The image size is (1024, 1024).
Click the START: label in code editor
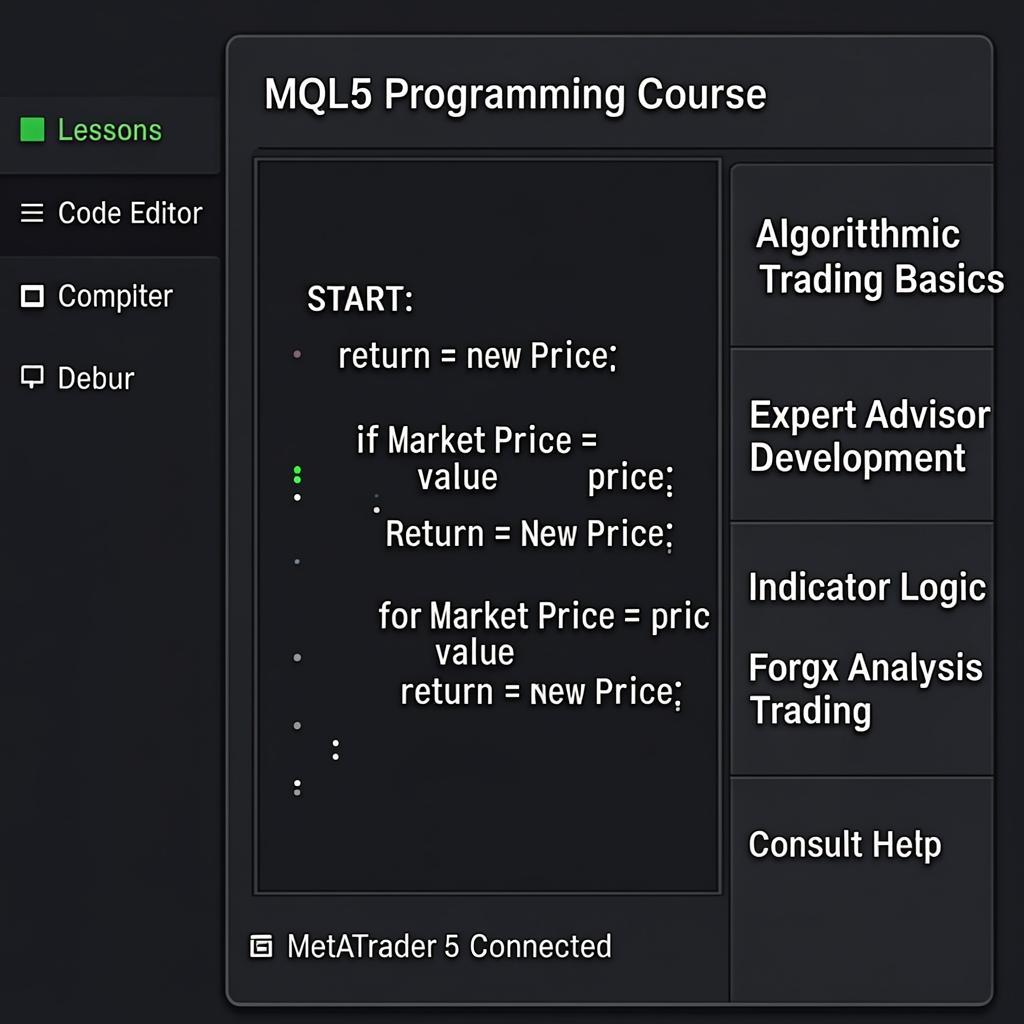(360, 298)
